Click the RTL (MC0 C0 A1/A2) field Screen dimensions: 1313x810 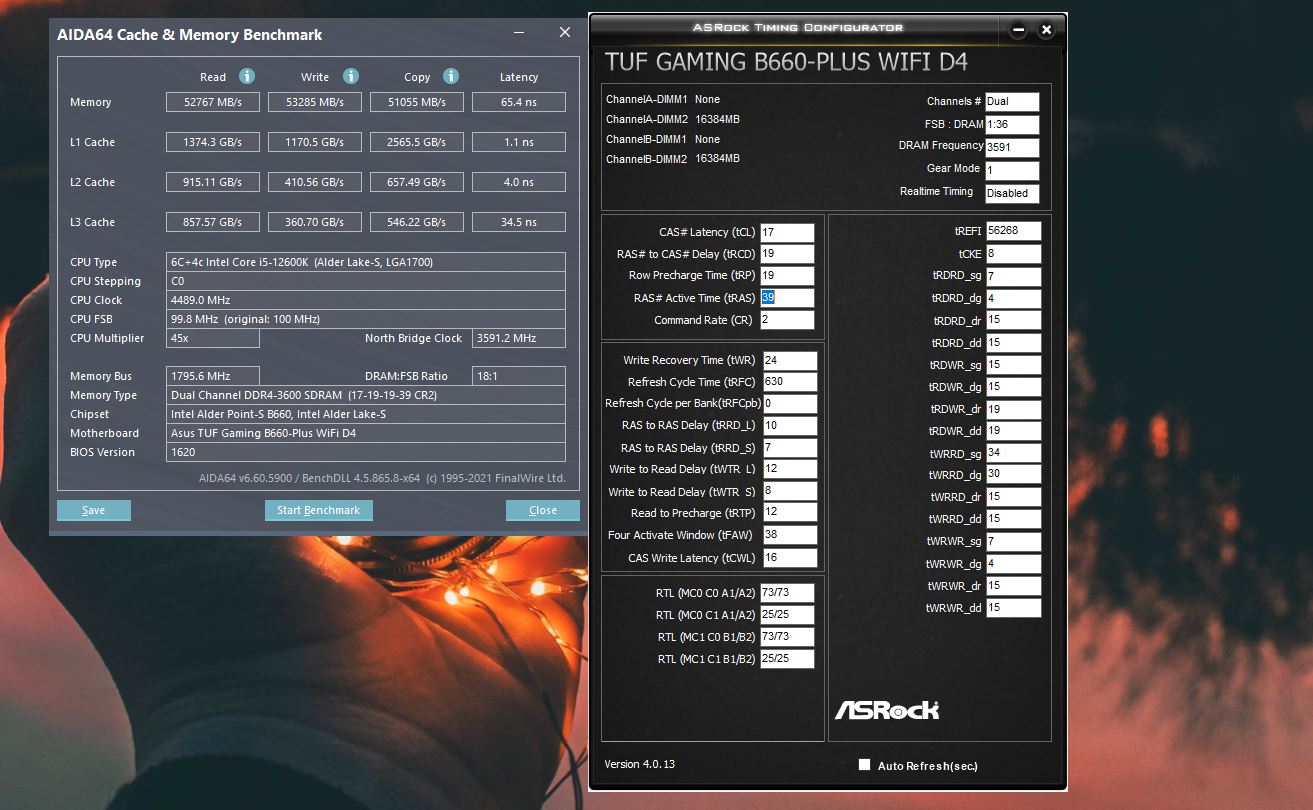pyautogui.click(x=787, y=593)
